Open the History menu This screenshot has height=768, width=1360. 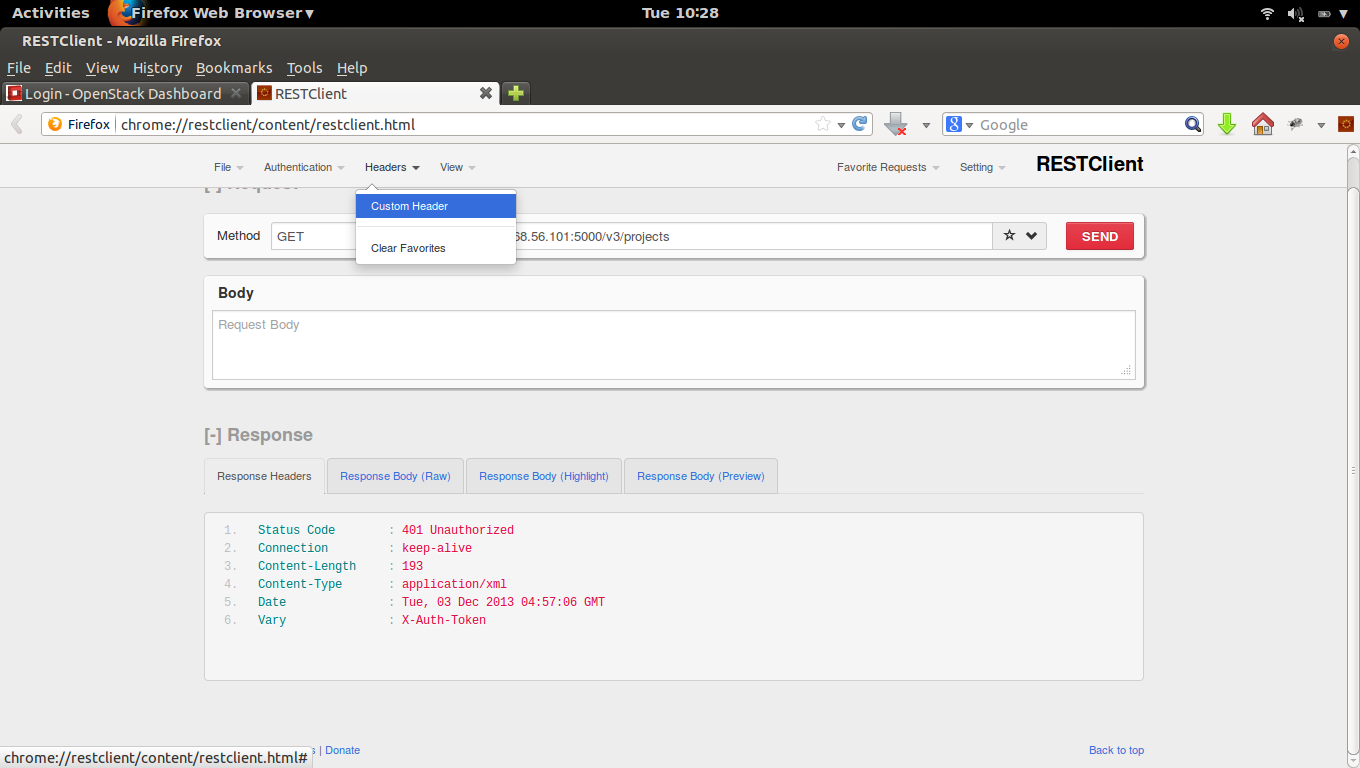coord(158,68)
